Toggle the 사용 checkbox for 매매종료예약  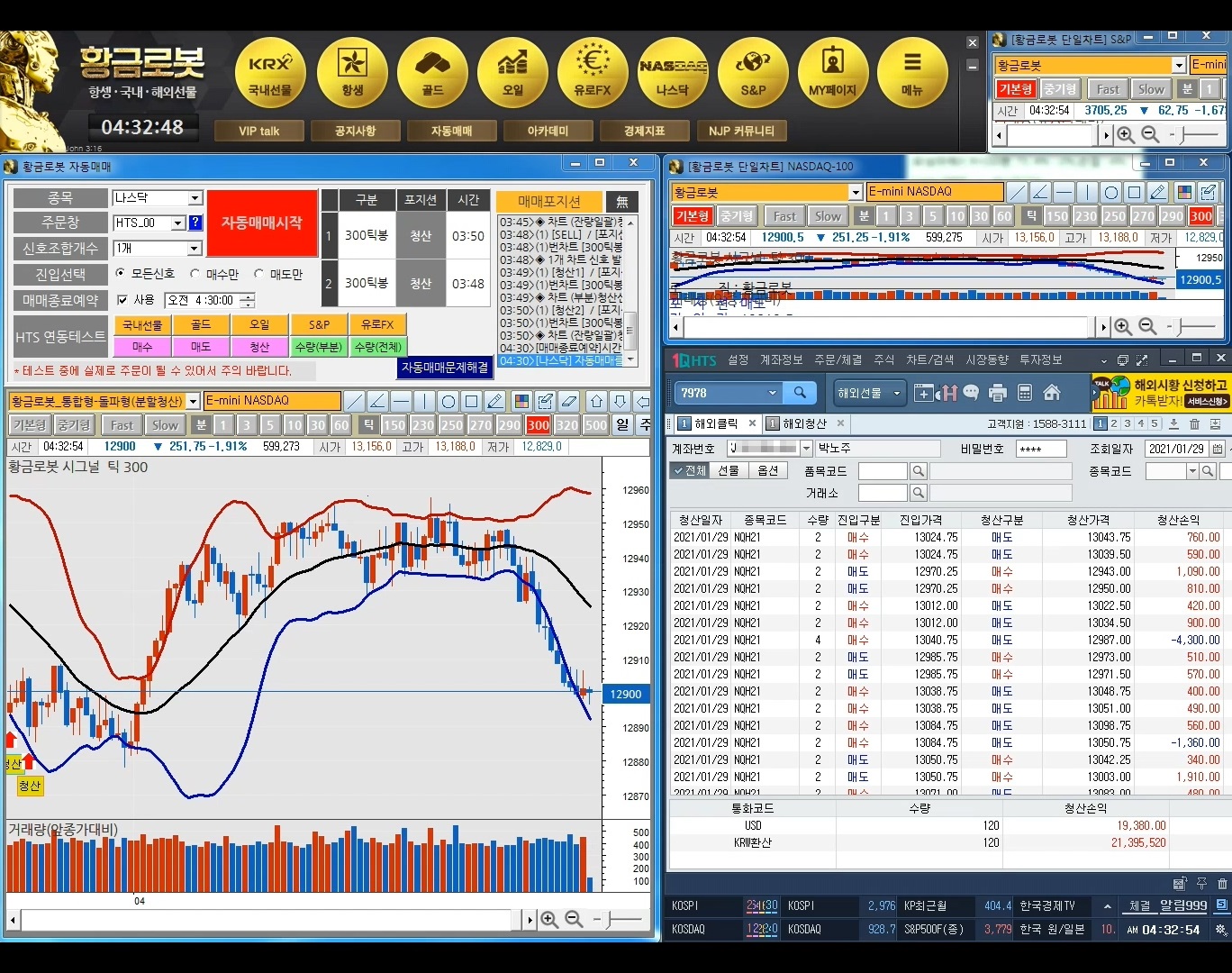point(122,300)
